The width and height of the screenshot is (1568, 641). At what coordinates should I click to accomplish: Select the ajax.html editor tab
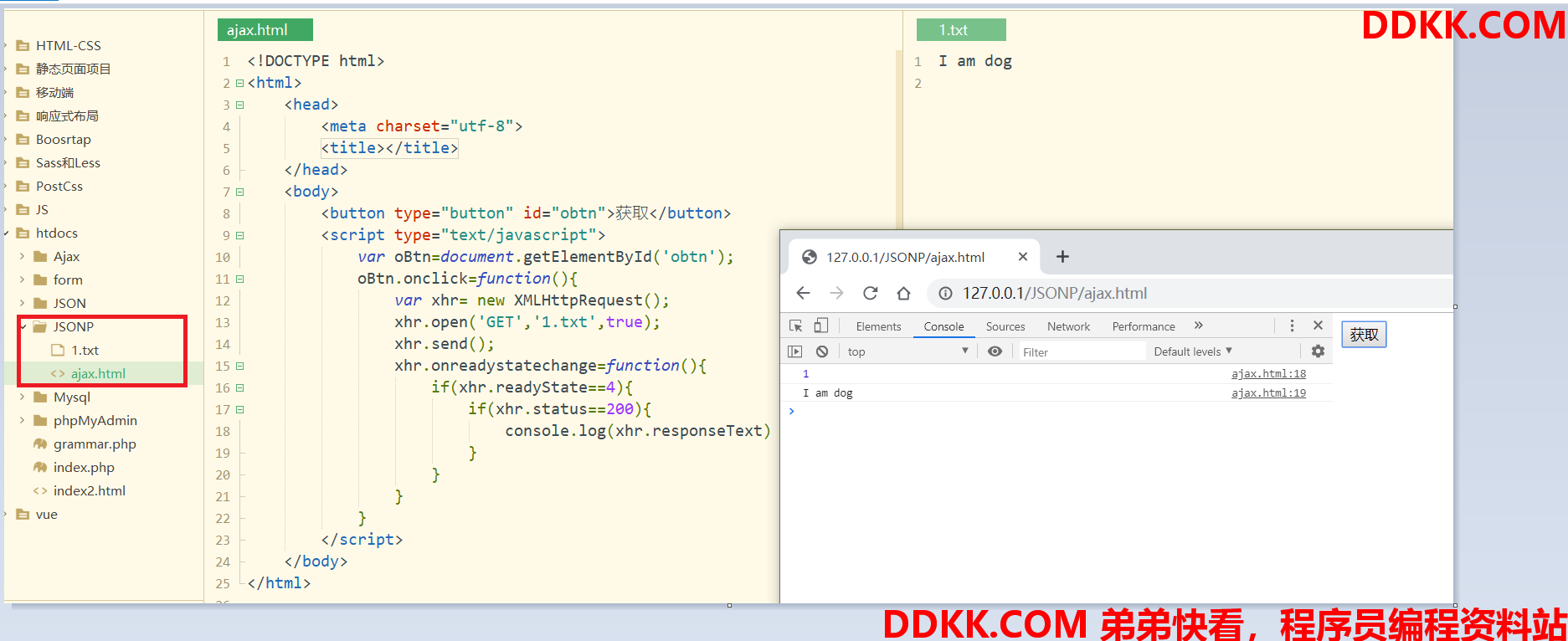[x=265, y=30]
